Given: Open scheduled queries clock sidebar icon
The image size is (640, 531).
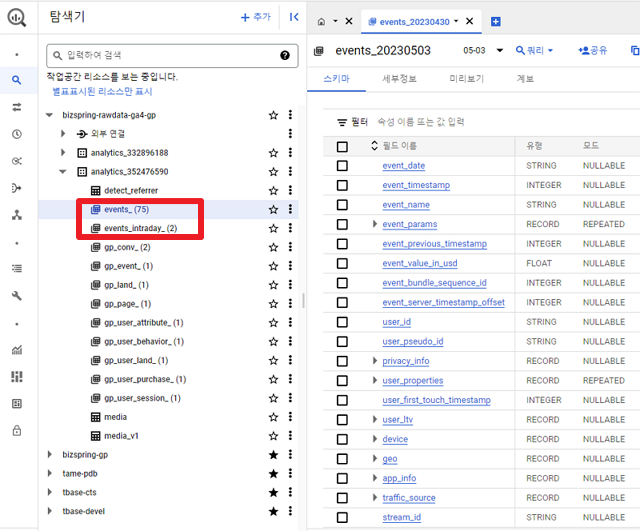Looking at the screenshot, I should [x=17, y=134].
